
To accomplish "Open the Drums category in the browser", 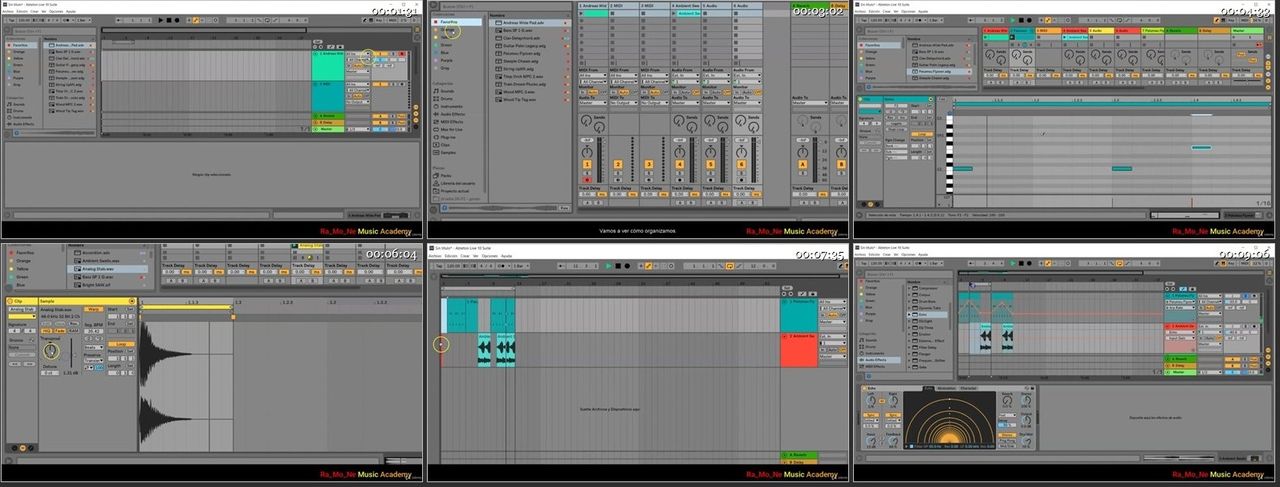I will 446,99.
